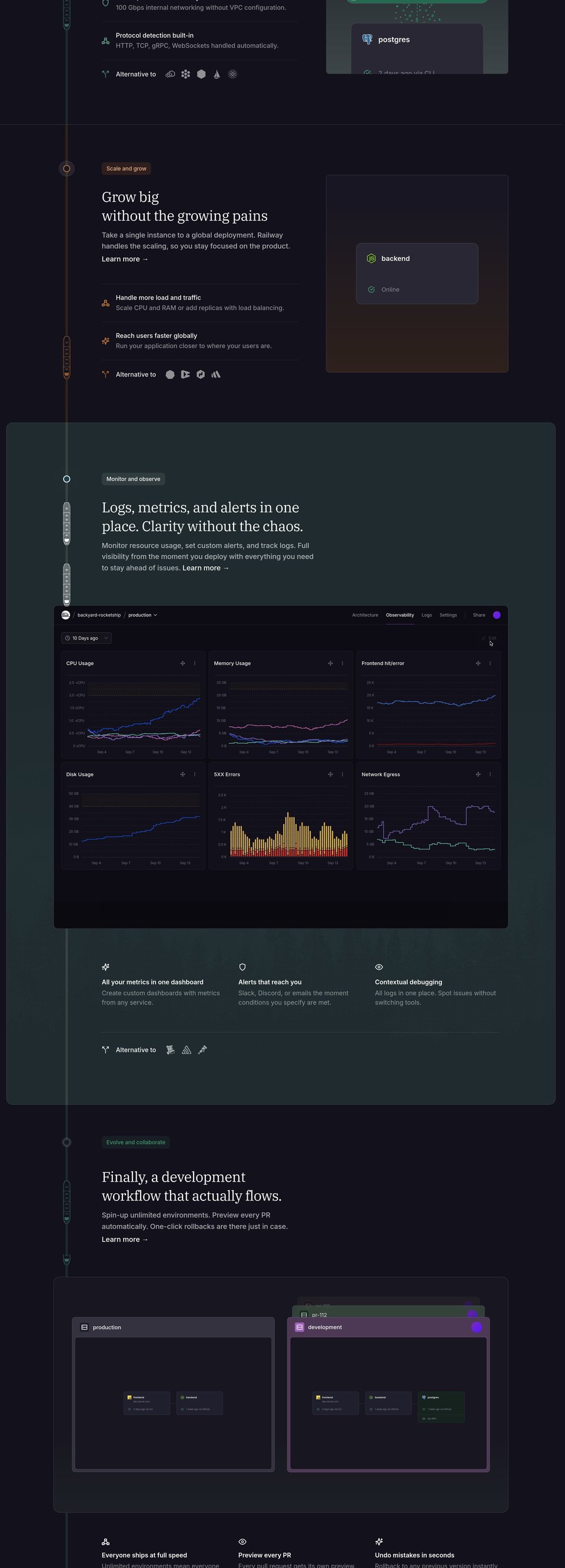The image size is (565, 1568).
Task: Click the Share button in dashboard header
Action: [x=479, y=615]
